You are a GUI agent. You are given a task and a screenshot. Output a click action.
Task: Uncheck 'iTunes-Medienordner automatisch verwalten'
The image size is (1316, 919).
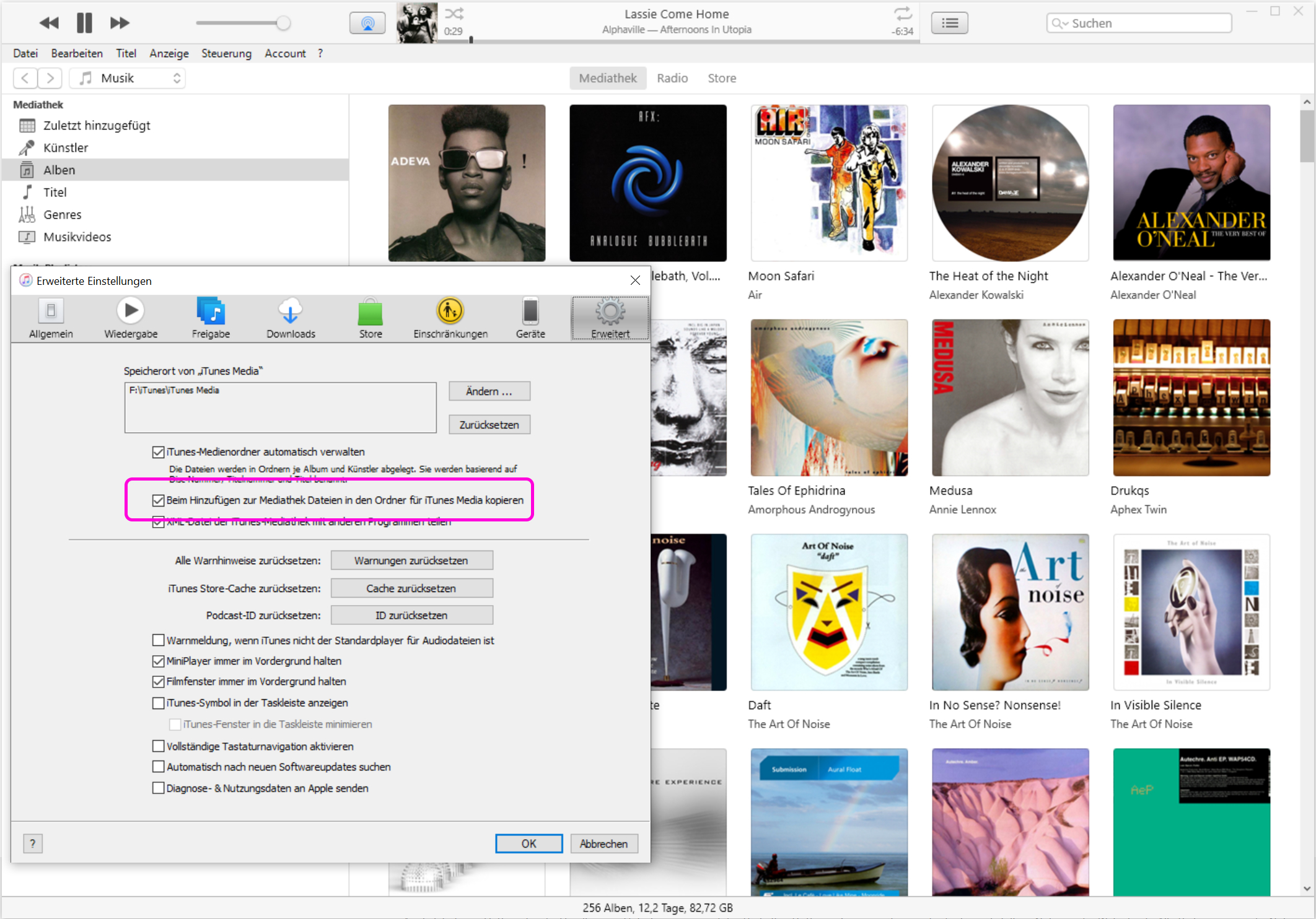(x=159, y=452)
